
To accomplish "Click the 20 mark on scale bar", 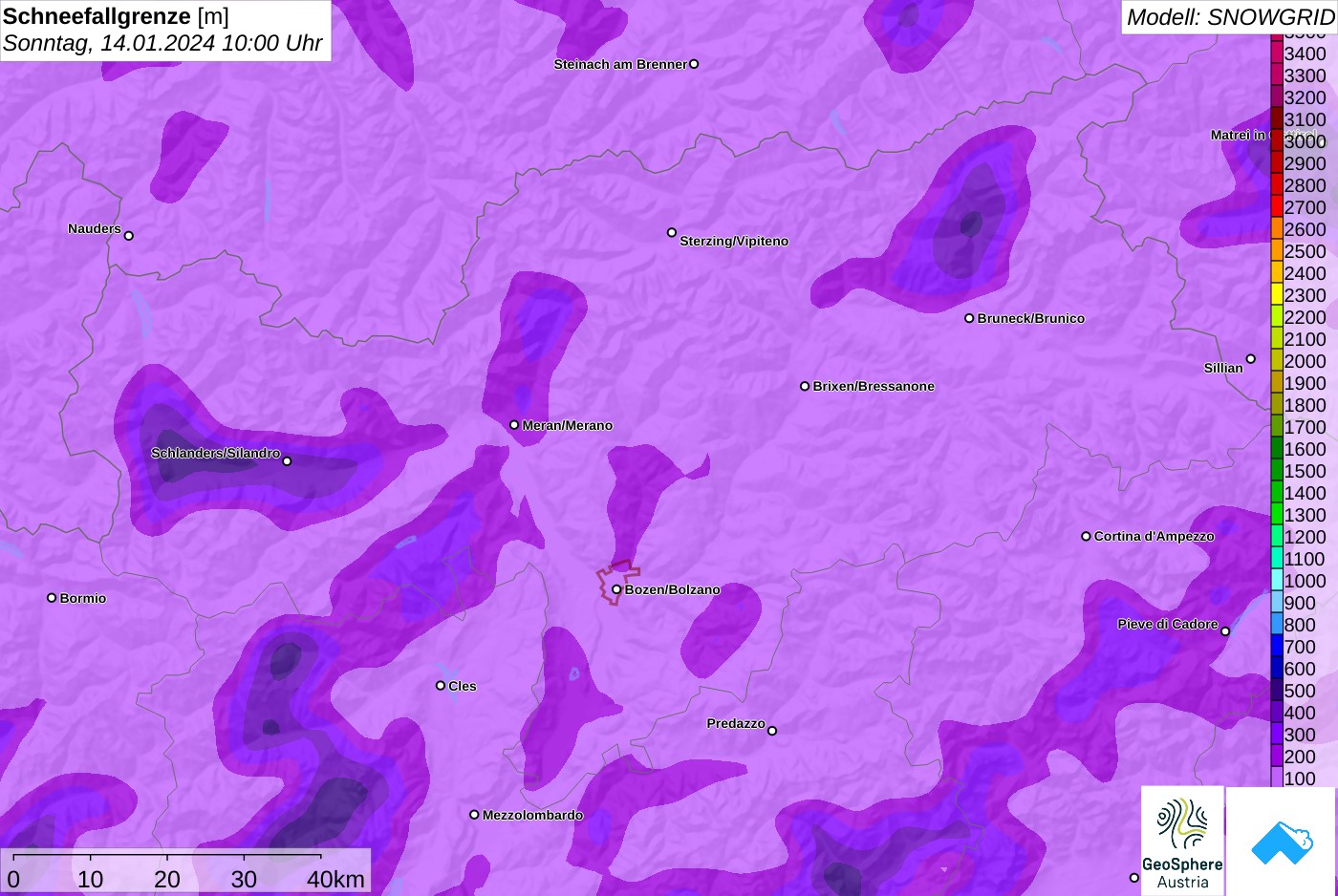I will pyautogui.click(x=167, y=879).
